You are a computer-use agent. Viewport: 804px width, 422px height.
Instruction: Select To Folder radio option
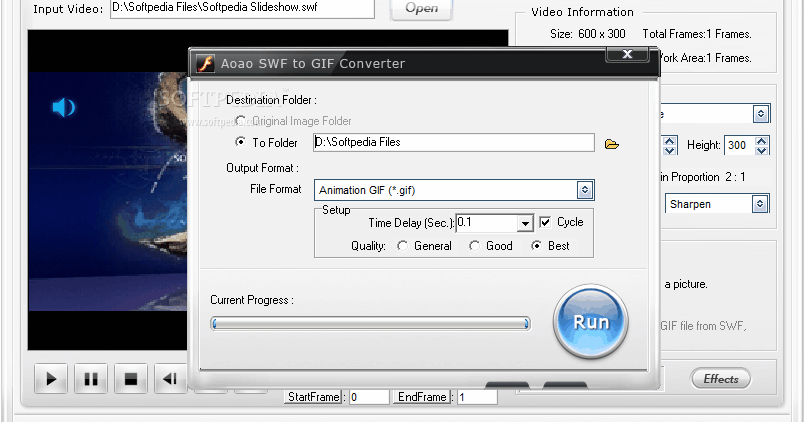point(240,142)
